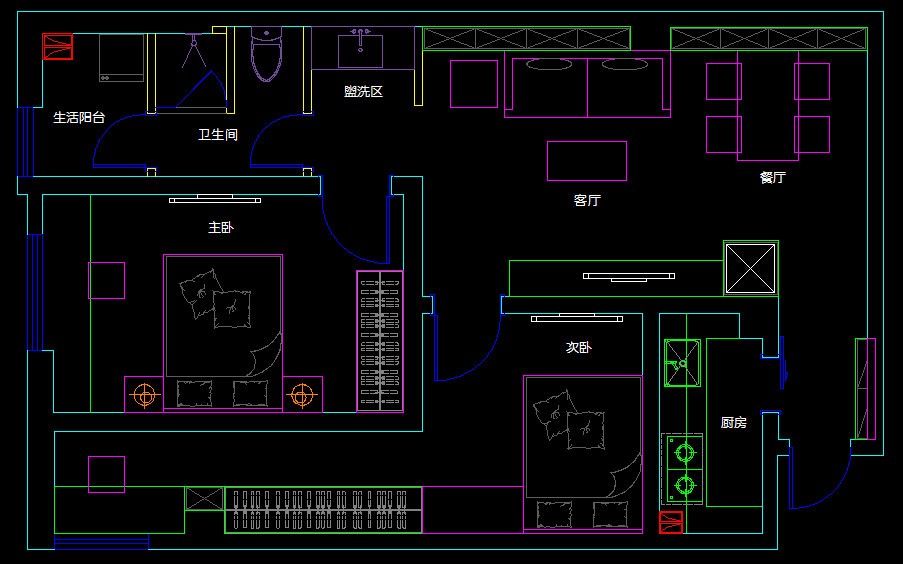
Task: Click the 主卧 label
Action: pos(221,227)
